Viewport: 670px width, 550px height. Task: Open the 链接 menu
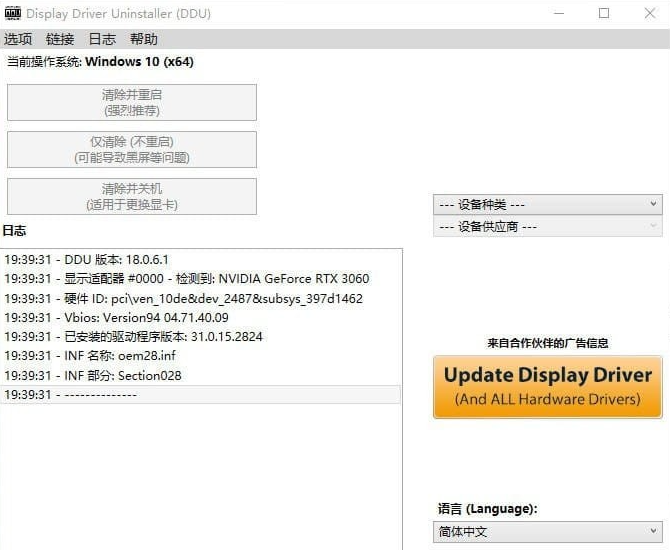(x=60, y=39)
